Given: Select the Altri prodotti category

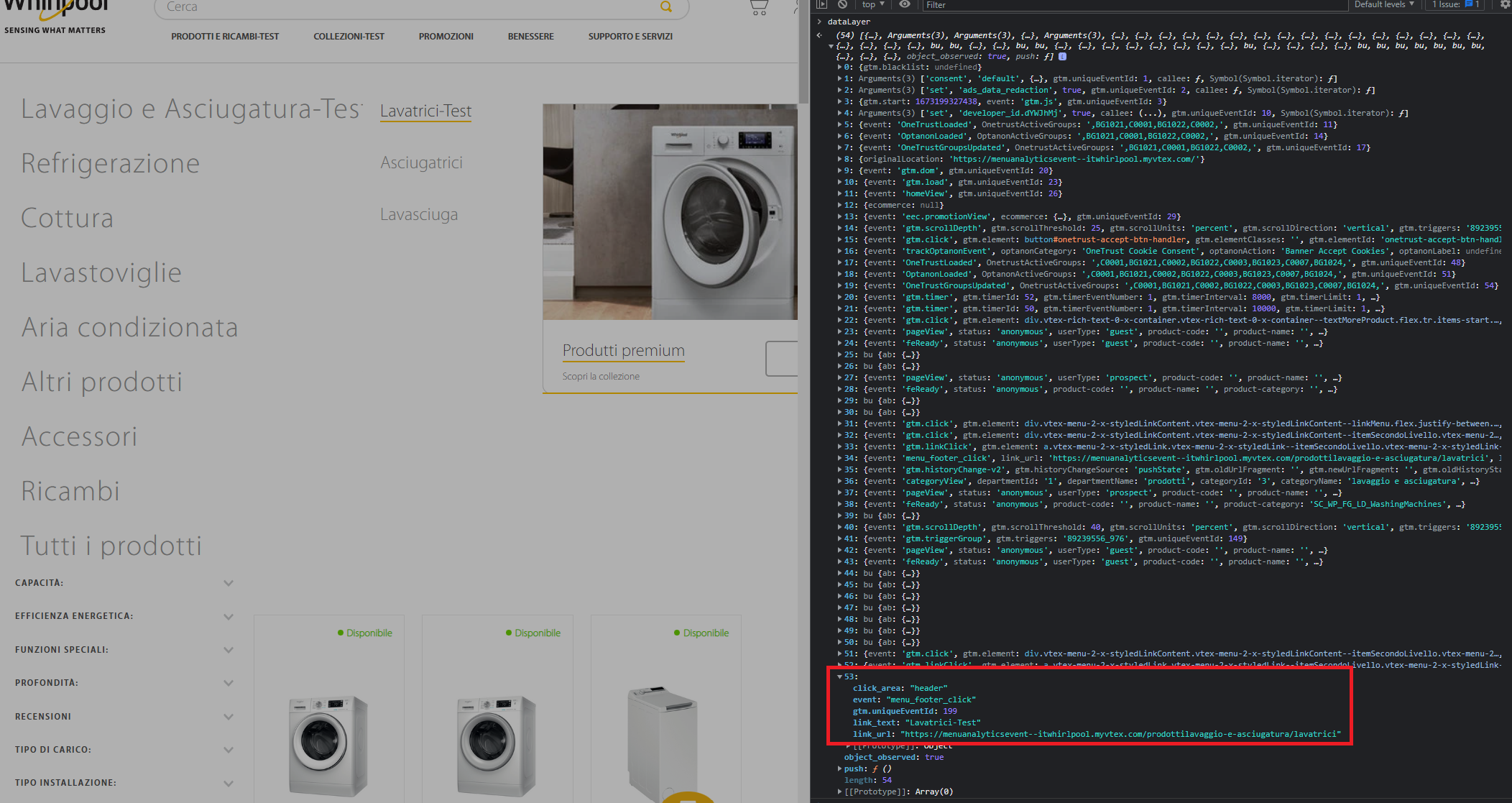Looking at the screenshot, I should click(101, 382).
